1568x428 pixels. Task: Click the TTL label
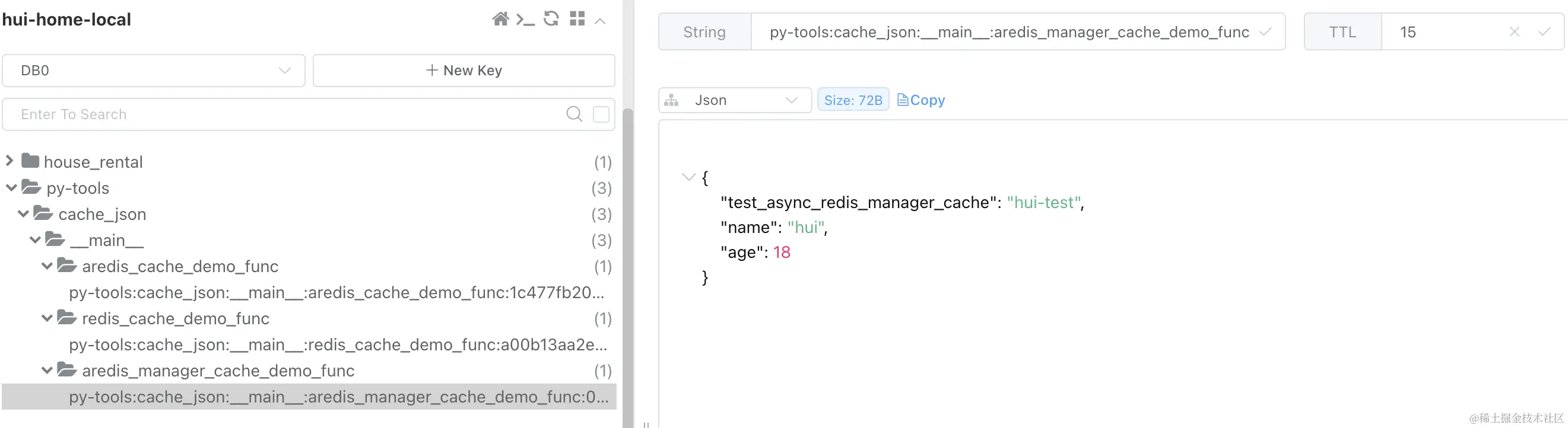click(1343, 31)
